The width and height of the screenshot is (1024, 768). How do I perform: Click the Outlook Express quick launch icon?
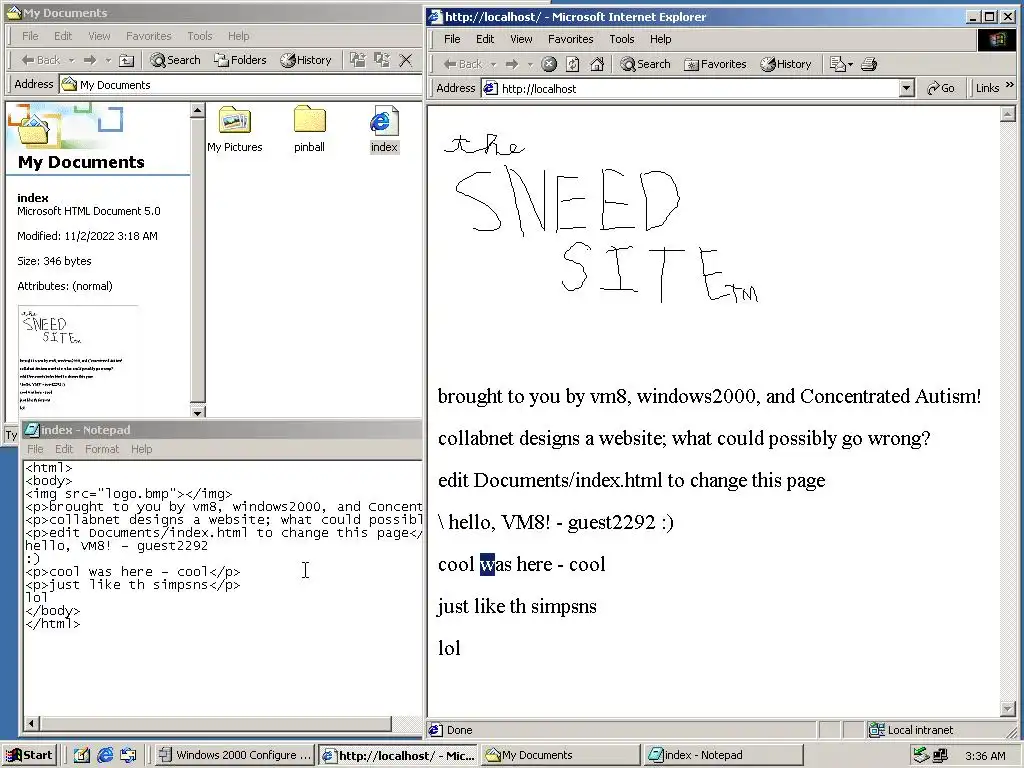(x=128, y=755)
